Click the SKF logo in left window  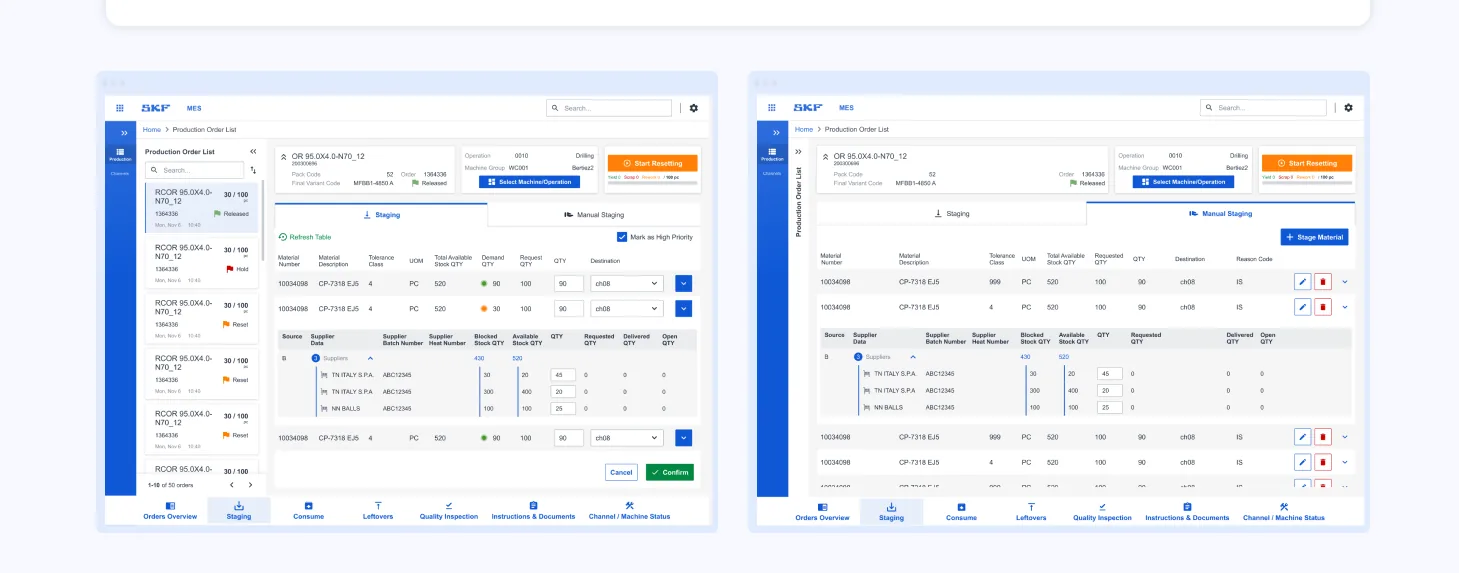[155, 108]
